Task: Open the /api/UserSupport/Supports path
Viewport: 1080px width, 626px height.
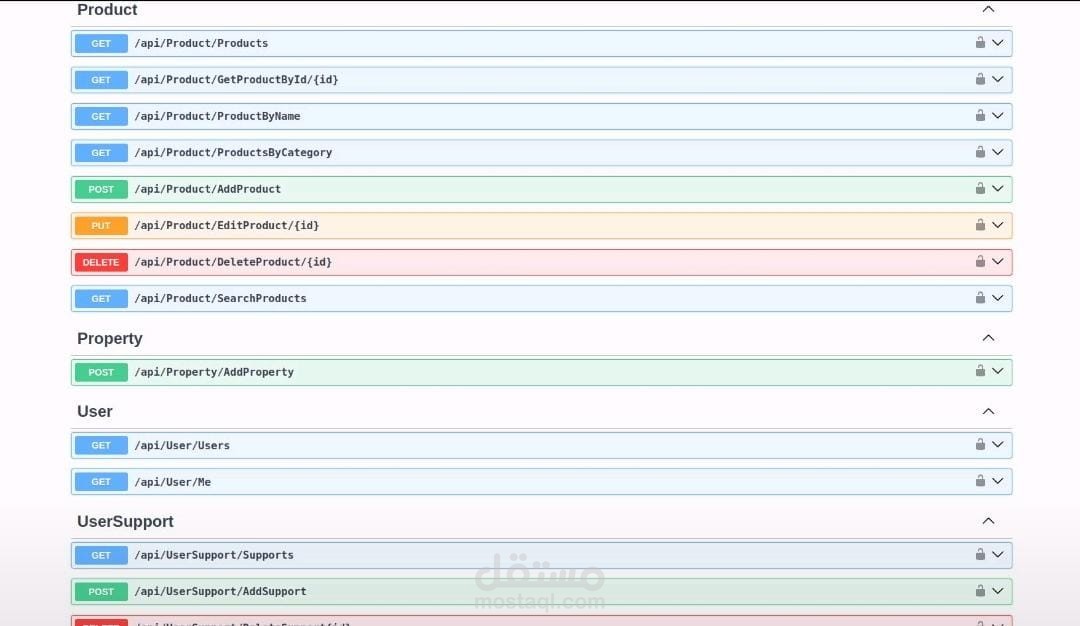Action: (x=214, y=555)
